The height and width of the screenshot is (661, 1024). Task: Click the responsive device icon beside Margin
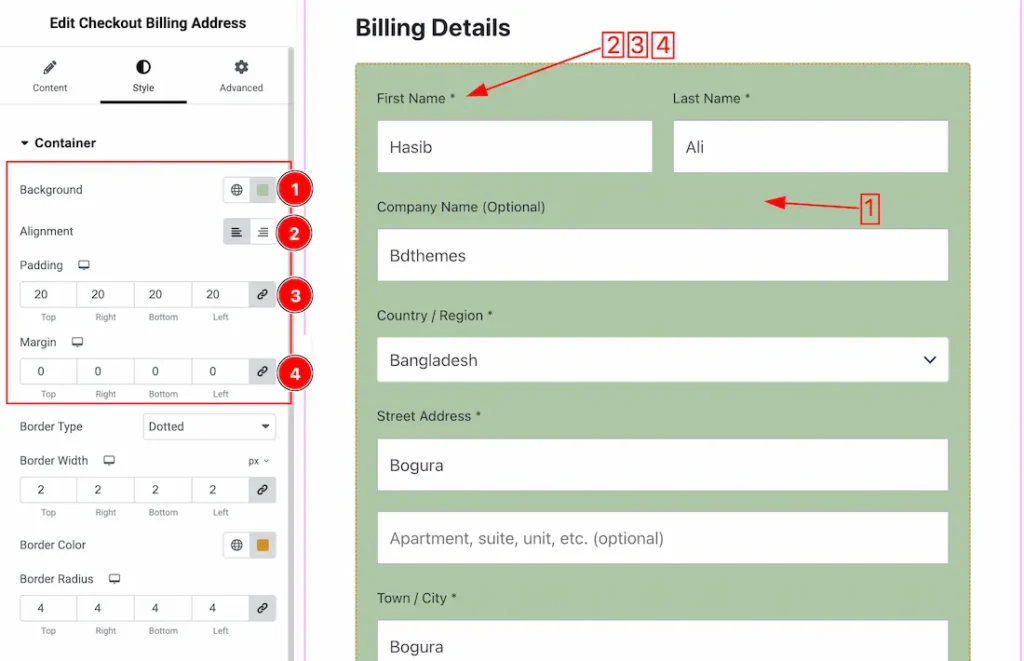(77, 343)
